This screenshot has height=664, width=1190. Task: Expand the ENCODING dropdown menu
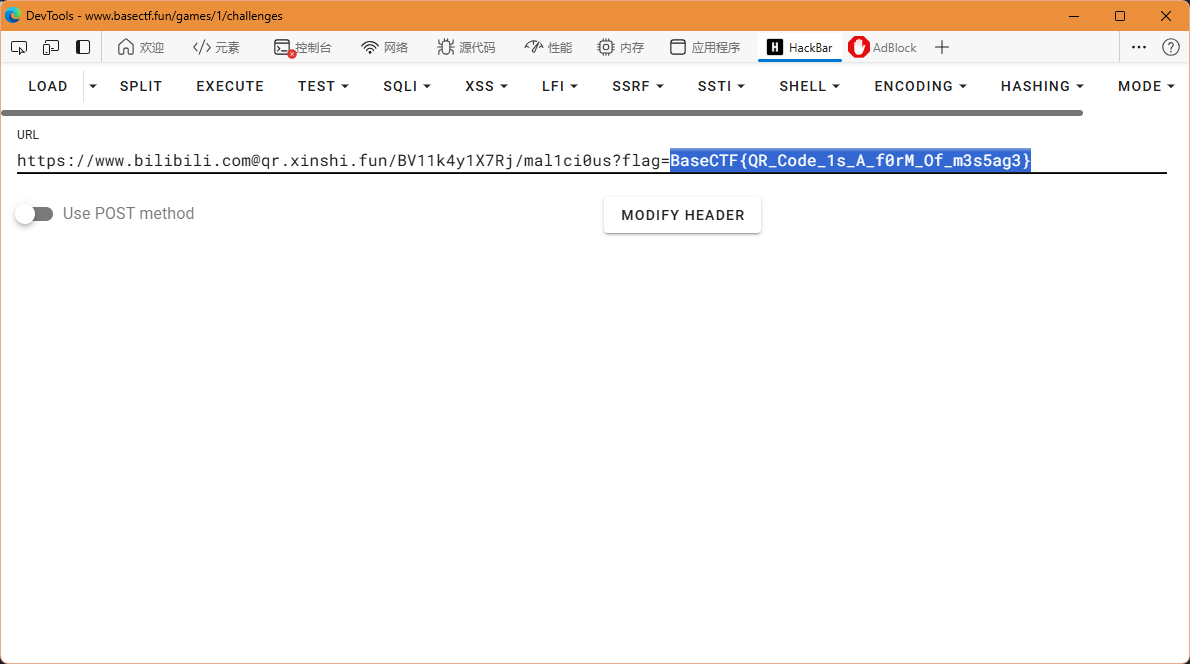click(920, 86)
